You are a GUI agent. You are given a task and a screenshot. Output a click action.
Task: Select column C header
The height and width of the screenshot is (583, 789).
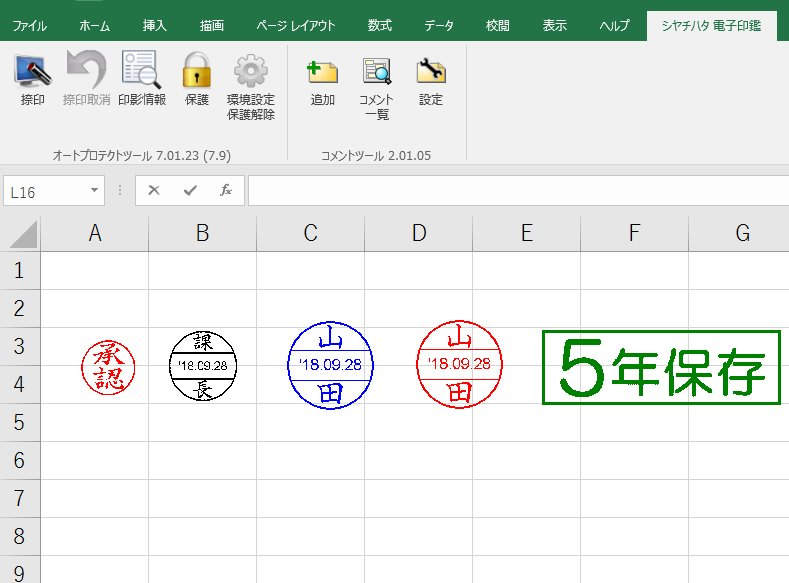(x=310, y=233)
